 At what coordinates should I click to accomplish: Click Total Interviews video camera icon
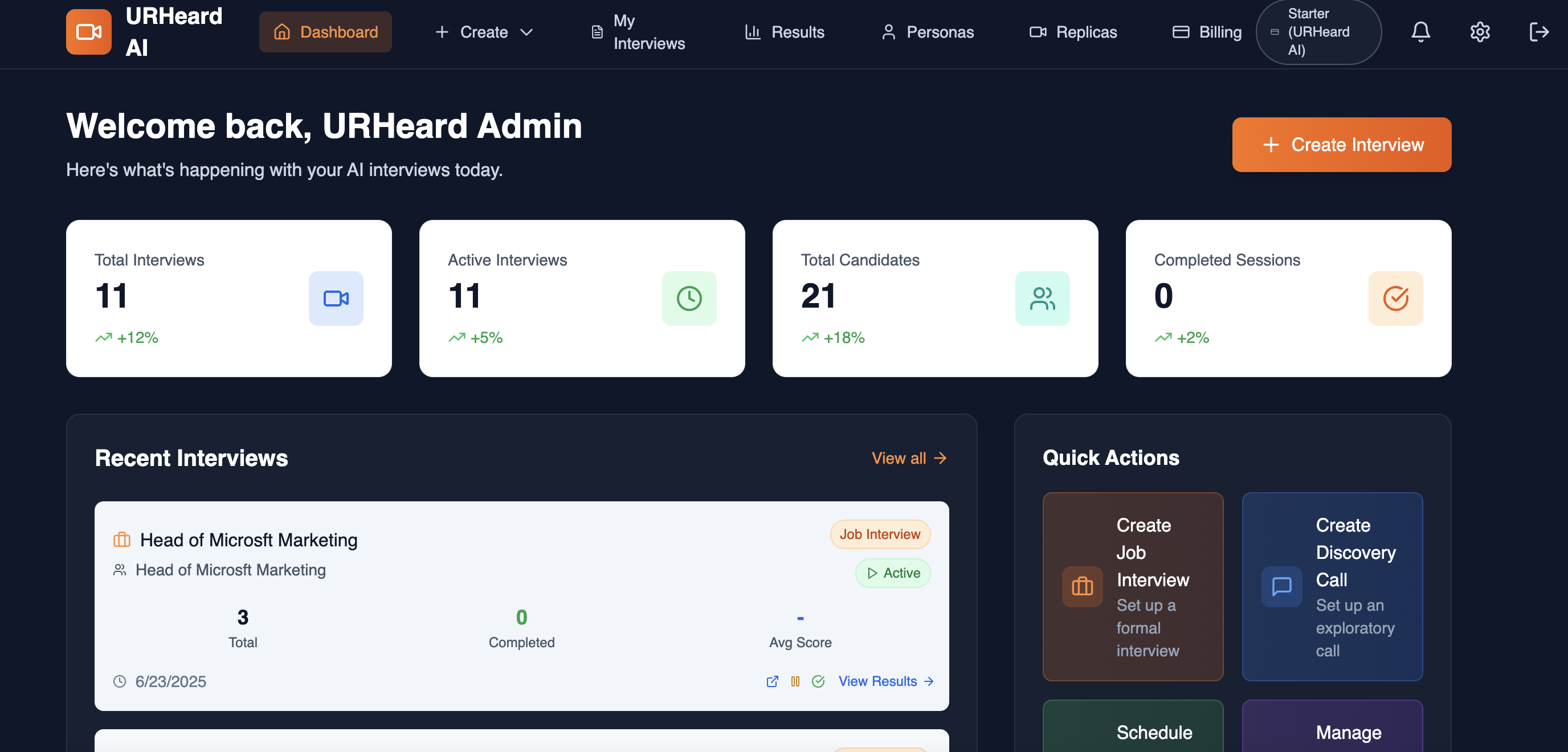click(x=336, y=298)
